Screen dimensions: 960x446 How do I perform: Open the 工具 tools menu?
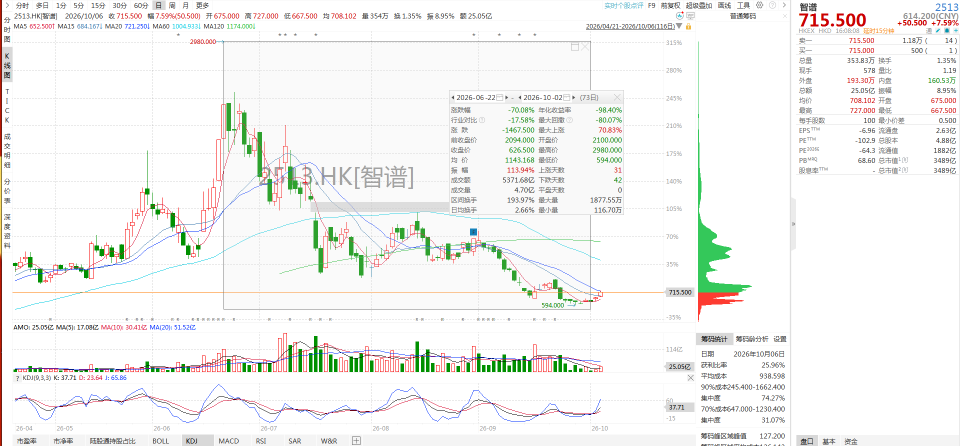pyautogui.click(x=743, y=5)
